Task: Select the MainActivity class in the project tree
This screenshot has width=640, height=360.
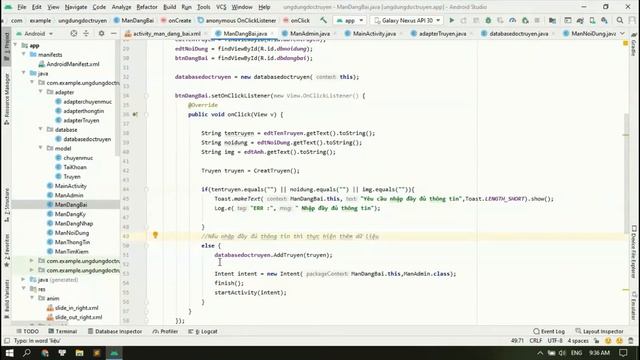Action: click(x=71, y=186)
